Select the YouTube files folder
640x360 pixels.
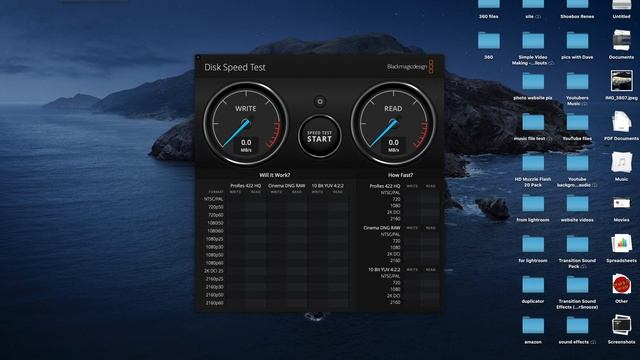pyautogui.click(x=577, y=122)
